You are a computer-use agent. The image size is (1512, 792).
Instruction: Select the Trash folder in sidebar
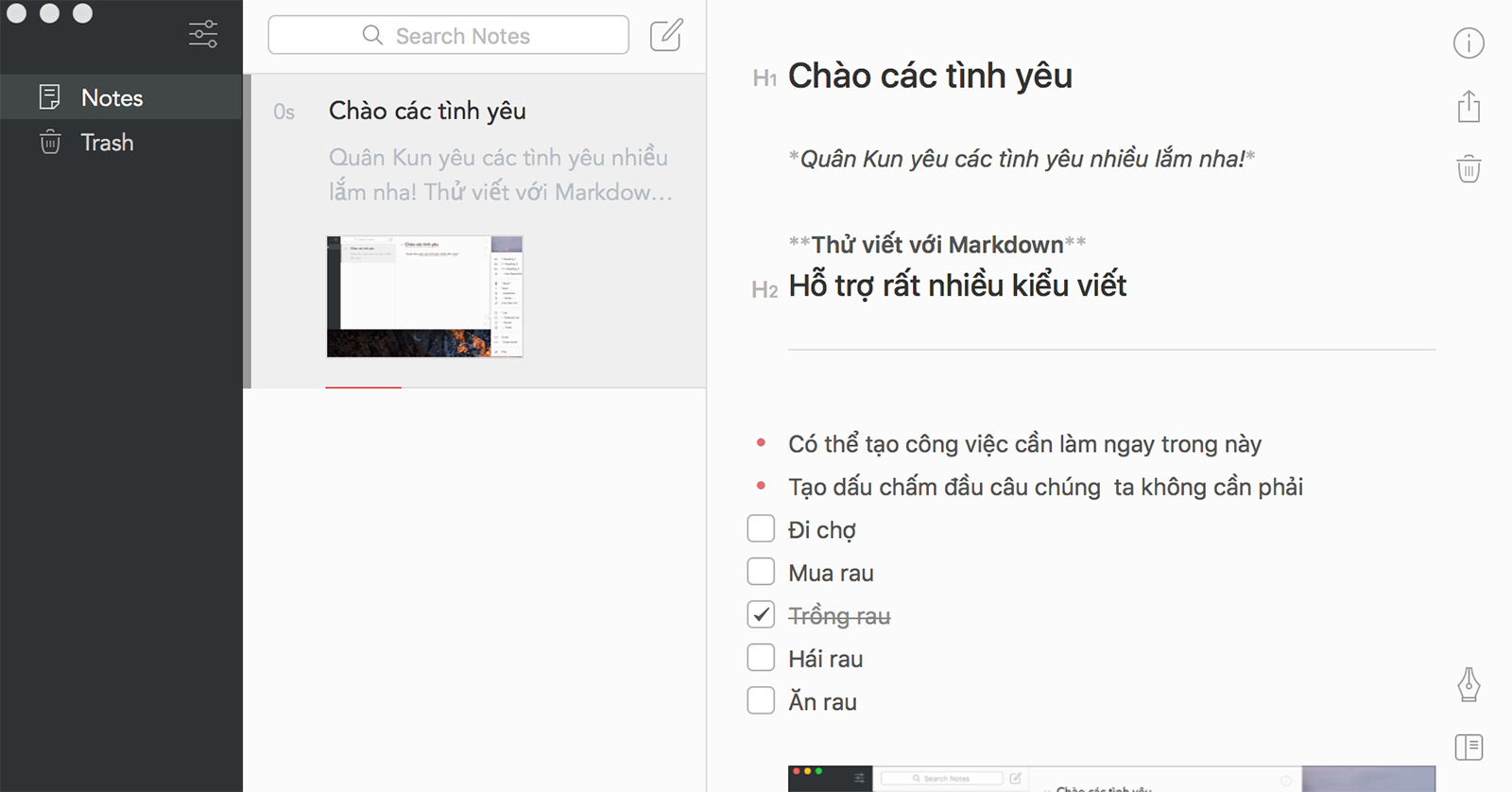(107, 143)
